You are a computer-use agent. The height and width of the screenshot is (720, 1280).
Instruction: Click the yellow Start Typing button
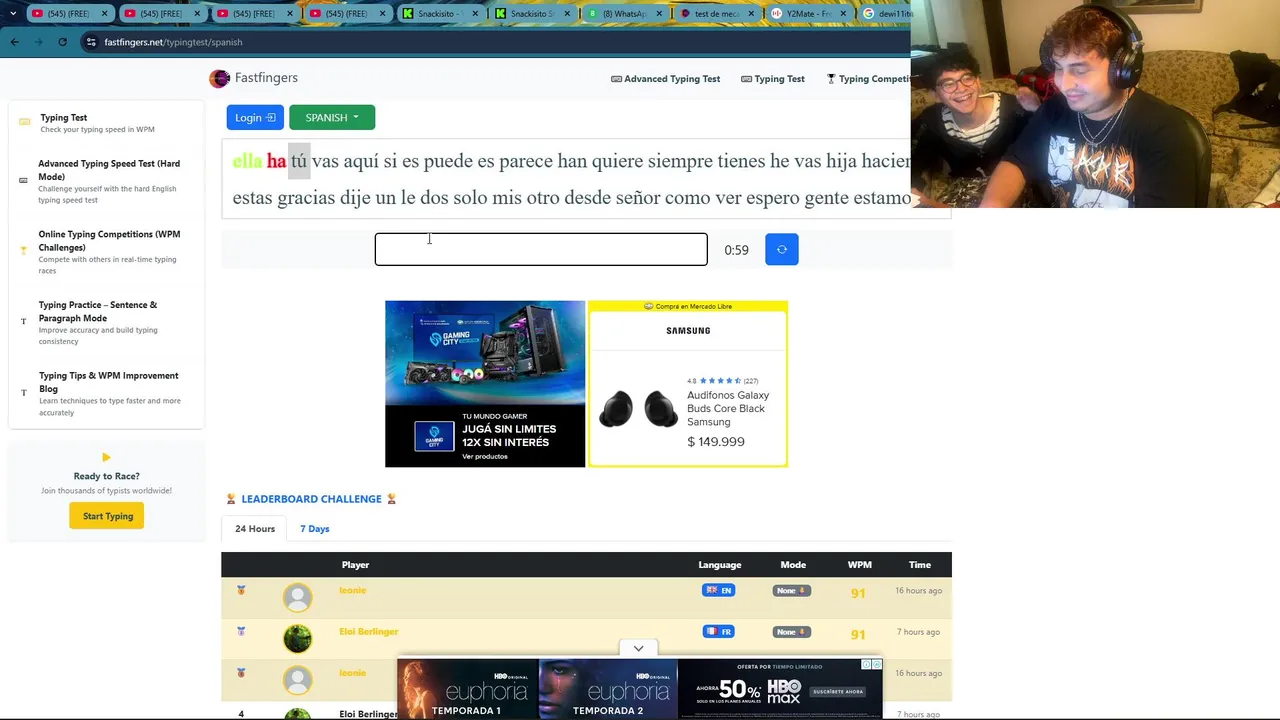coord(107,516)
